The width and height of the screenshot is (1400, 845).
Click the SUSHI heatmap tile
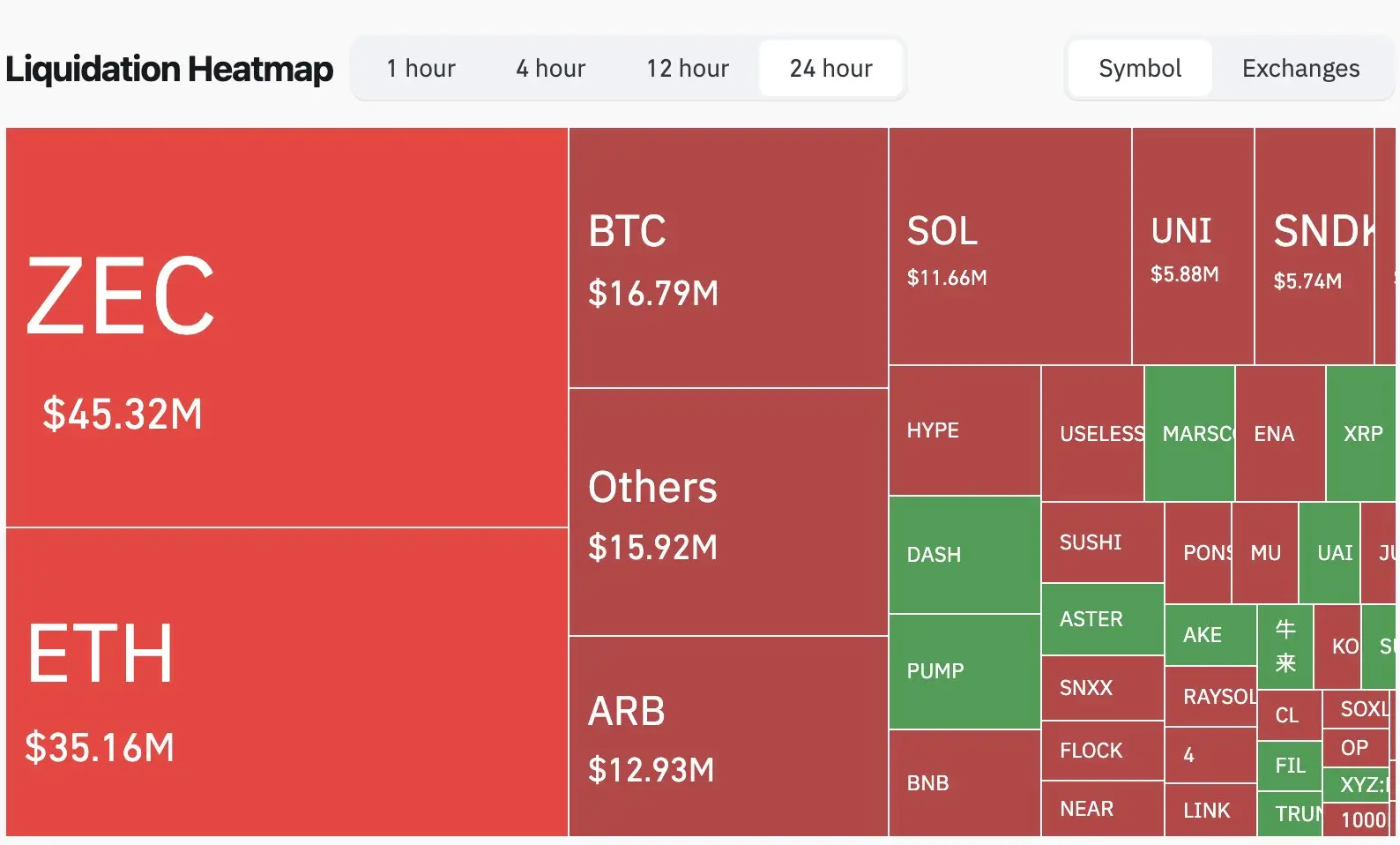click(1103, 542)
